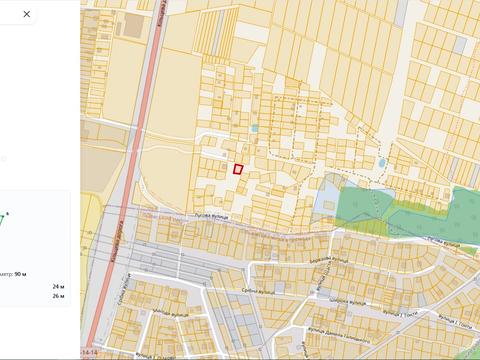Click the pink Кільцева дорога highway
Image resolution: width=480 pixels, height=360 pixels.
pyautogui.click(x=129, y=180)
